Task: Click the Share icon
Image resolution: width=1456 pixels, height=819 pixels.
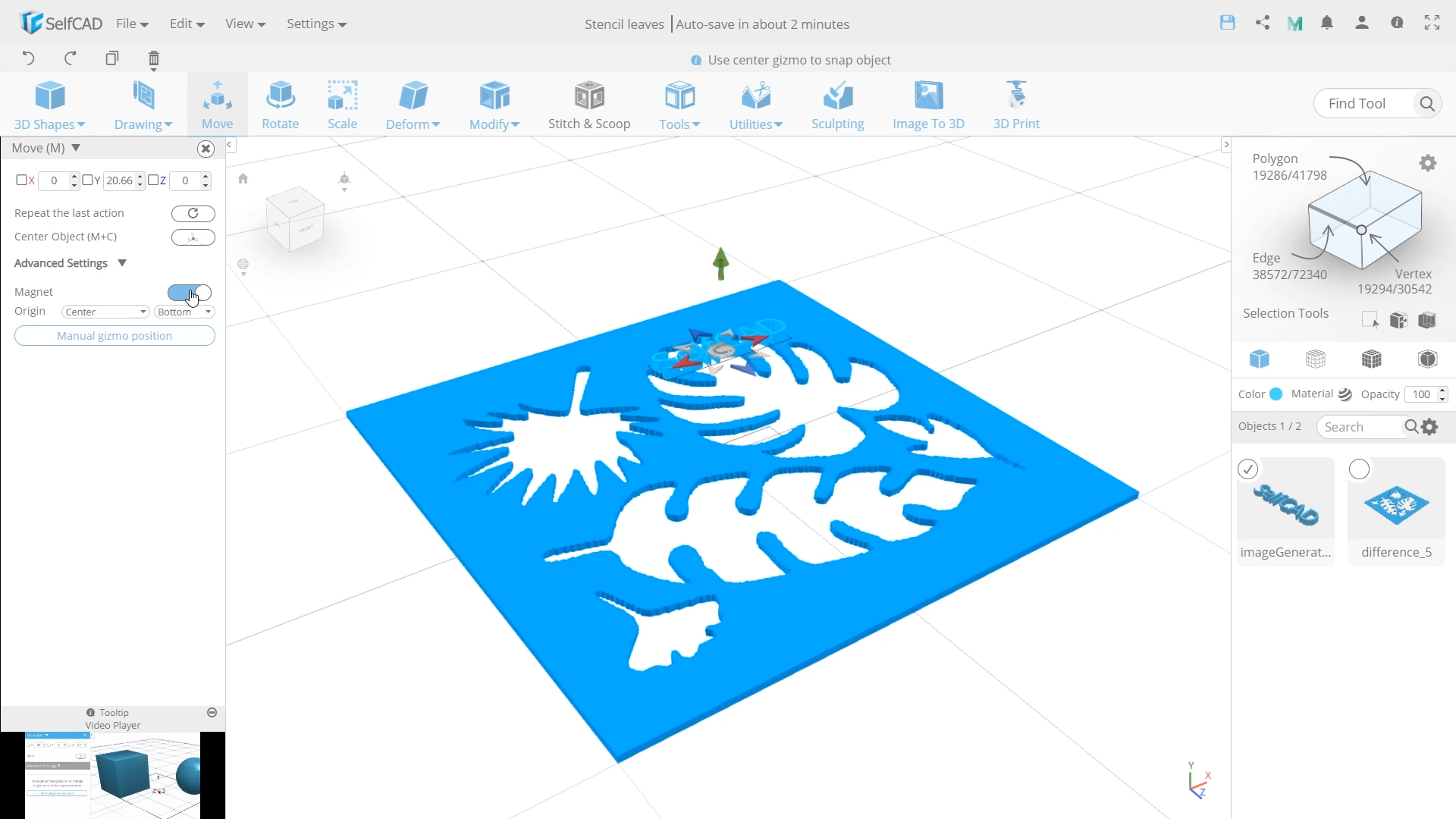Action: 1263,23
